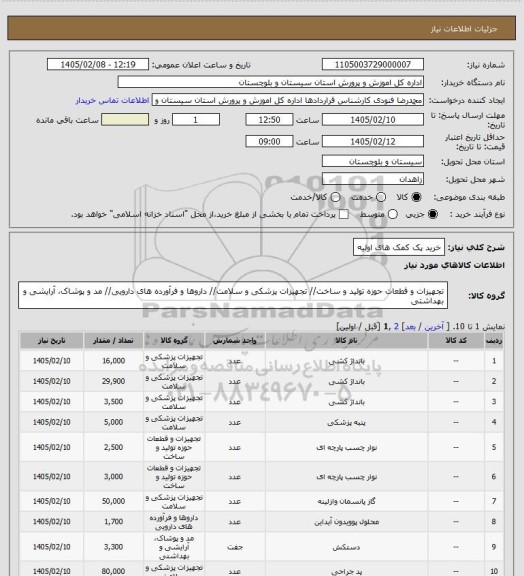This screenshot has height=576, width=524.
Task: Click the announcement date field 1405/02/08 - 12:19
Action: 98,64
